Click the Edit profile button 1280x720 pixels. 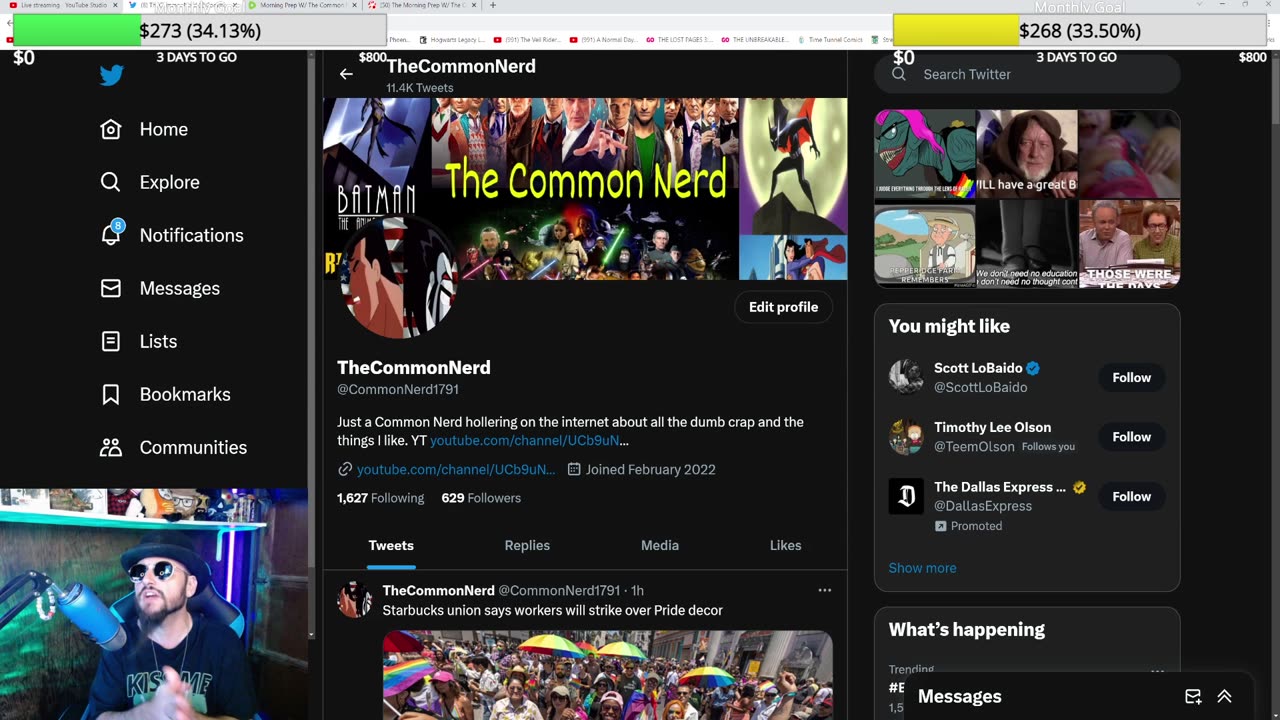coord(783,307)
